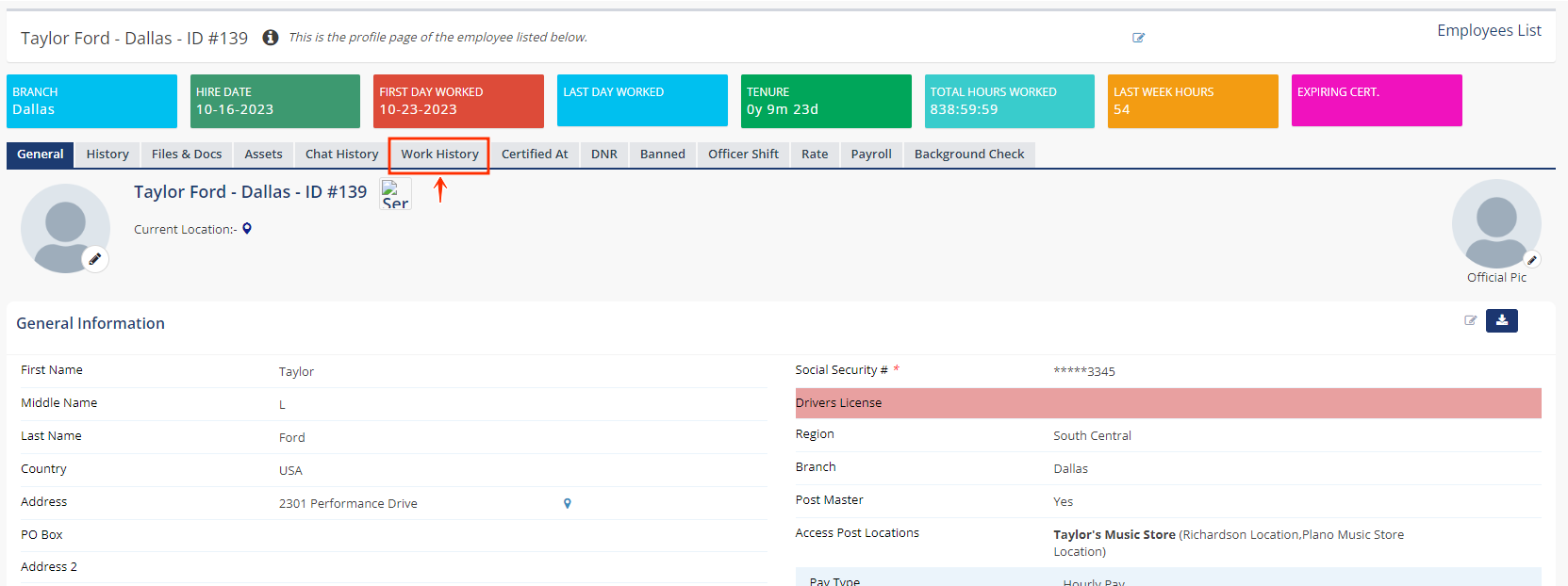The width and height of the screenshot is (1568, 586).
Task: Click the Current Location map pin icon
Action: point(247,229)
